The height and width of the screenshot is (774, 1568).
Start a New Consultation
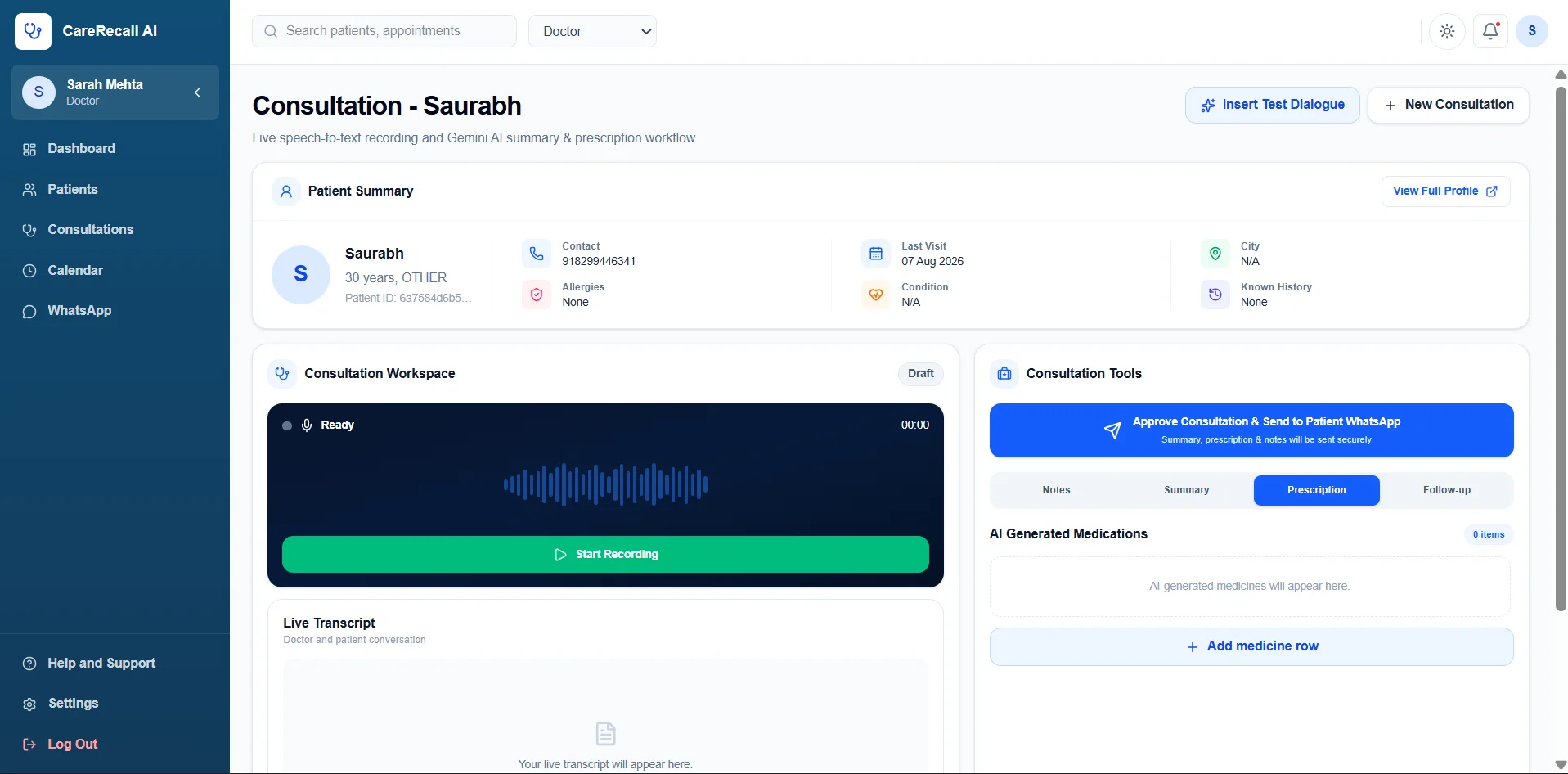point(1449,105)
